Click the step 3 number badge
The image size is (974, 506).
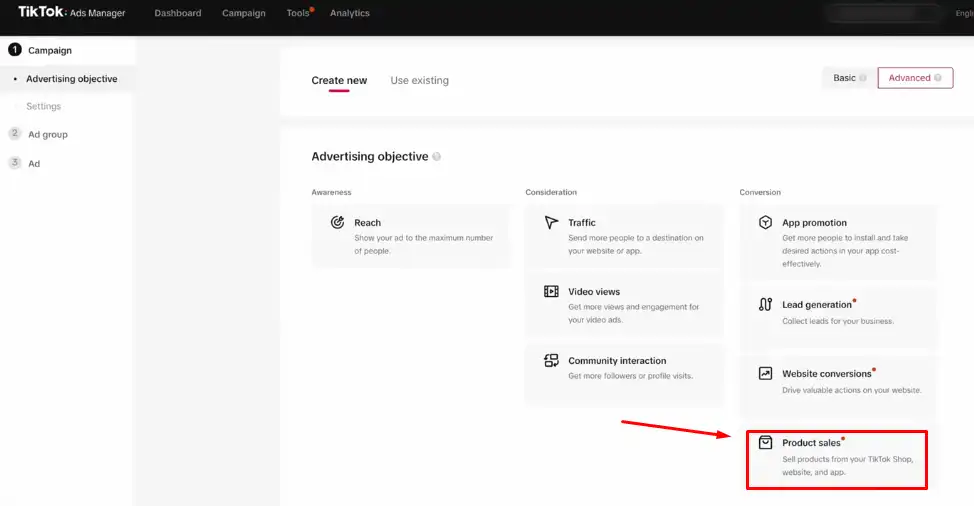tap(15, 163)
